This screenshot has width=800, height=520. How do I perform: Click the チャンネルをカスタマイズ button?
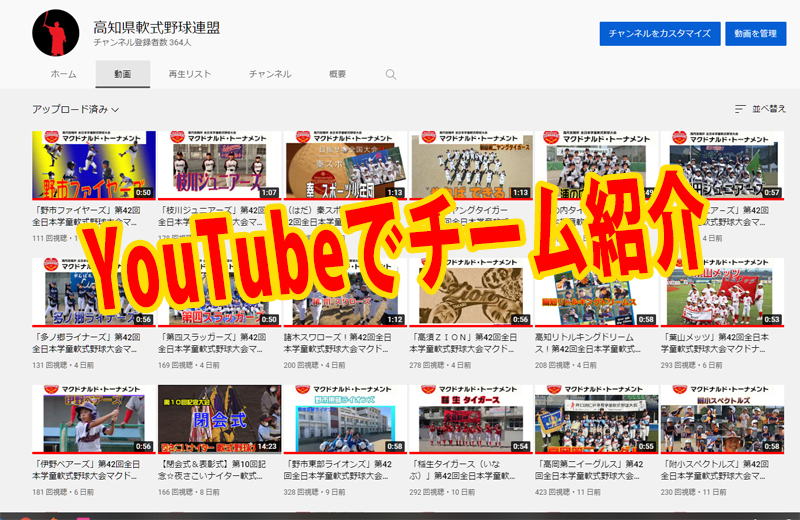[x=660, y=34]
